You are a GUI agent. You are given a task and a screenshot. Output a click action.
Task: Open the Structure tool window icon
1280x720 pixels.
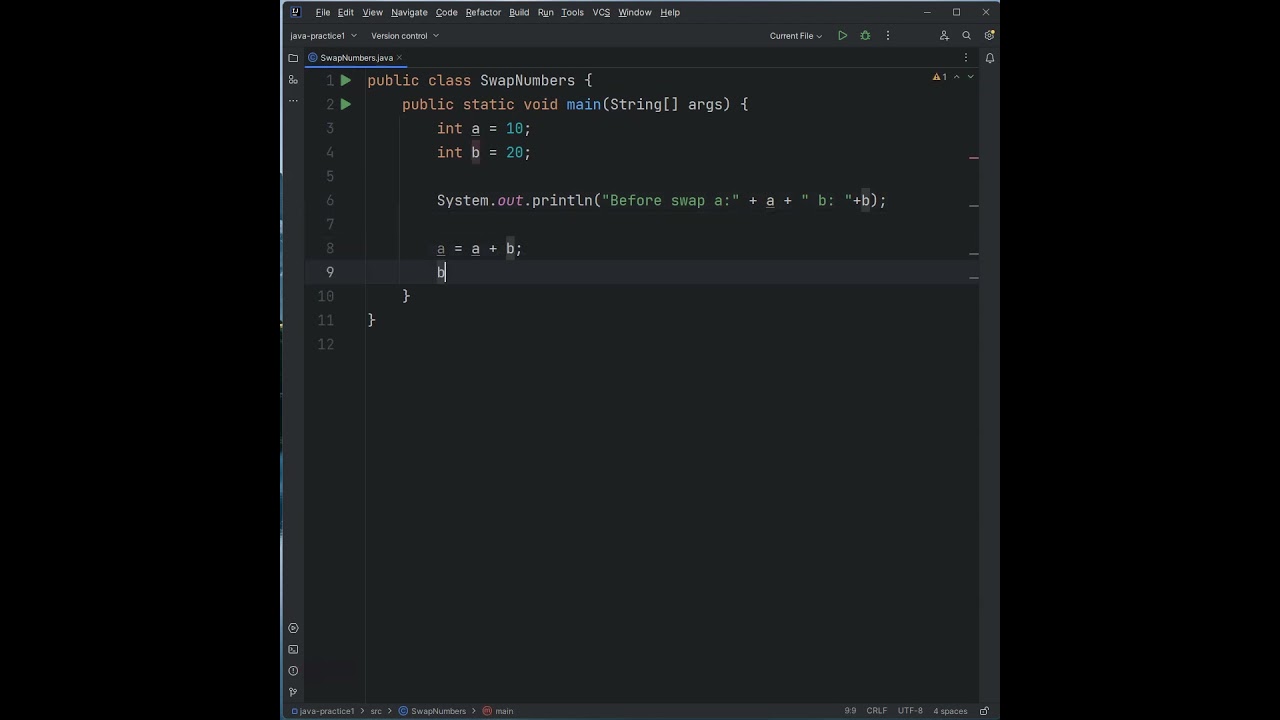pyautogui.click(x=293, y=79)
